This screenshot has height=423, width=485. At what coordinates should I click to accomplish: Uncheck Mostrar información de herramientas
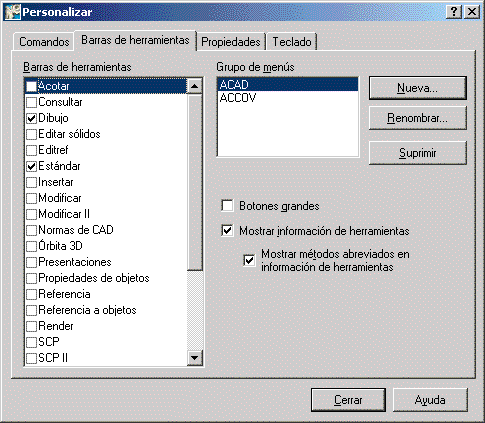pyautogui.click(x=227, y=231)
